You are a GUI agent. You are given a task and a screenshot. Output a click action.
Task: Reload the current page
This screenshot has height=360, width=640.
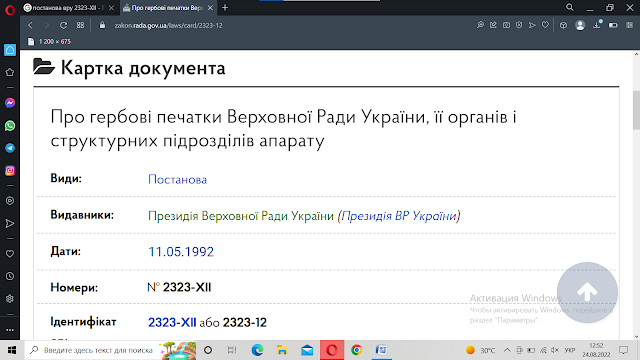pyautogui.click(x=63, y=25)
